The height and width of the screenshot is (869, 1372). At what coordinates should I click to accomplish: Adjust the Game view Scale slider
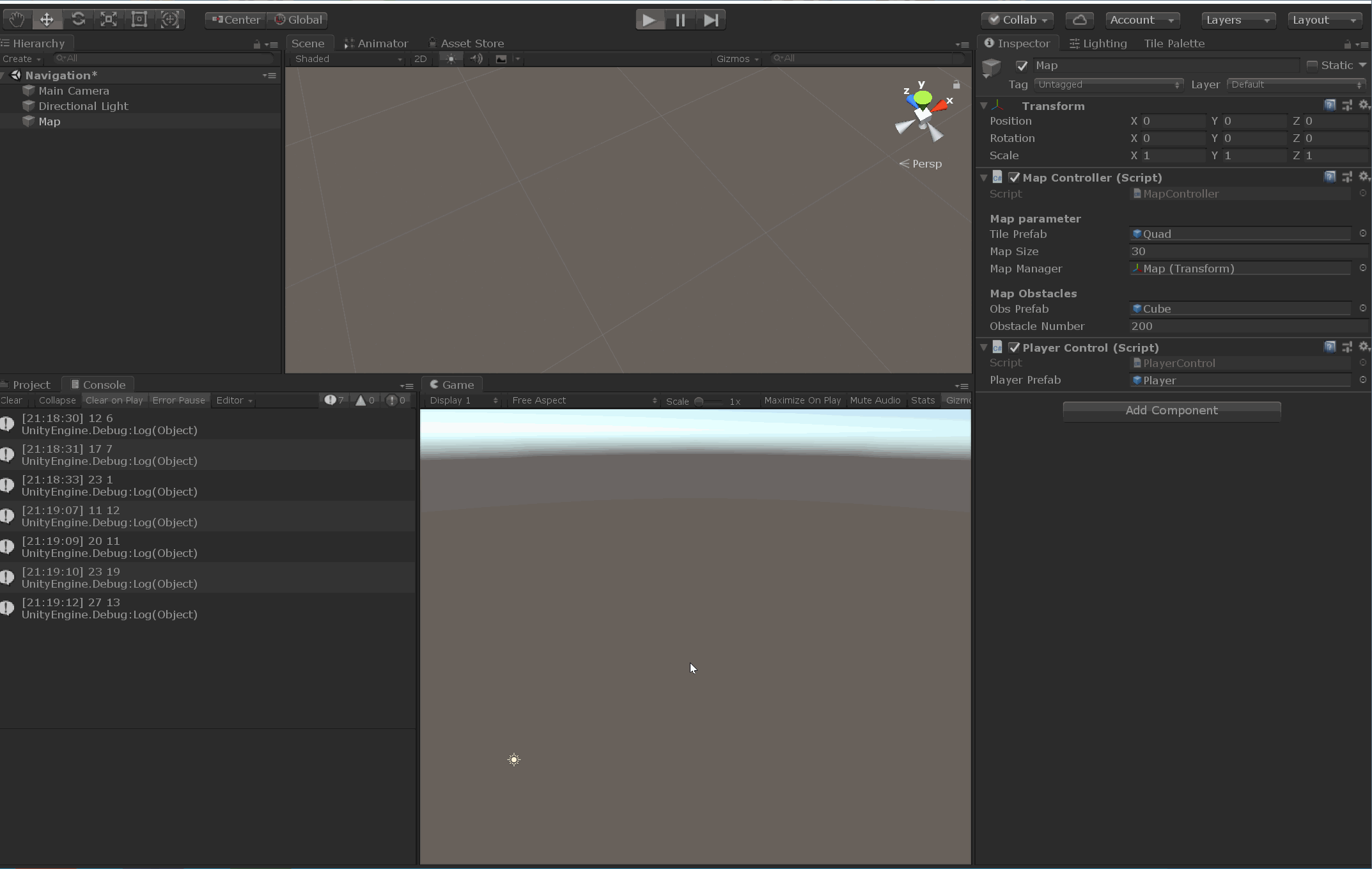click(699, 402)
